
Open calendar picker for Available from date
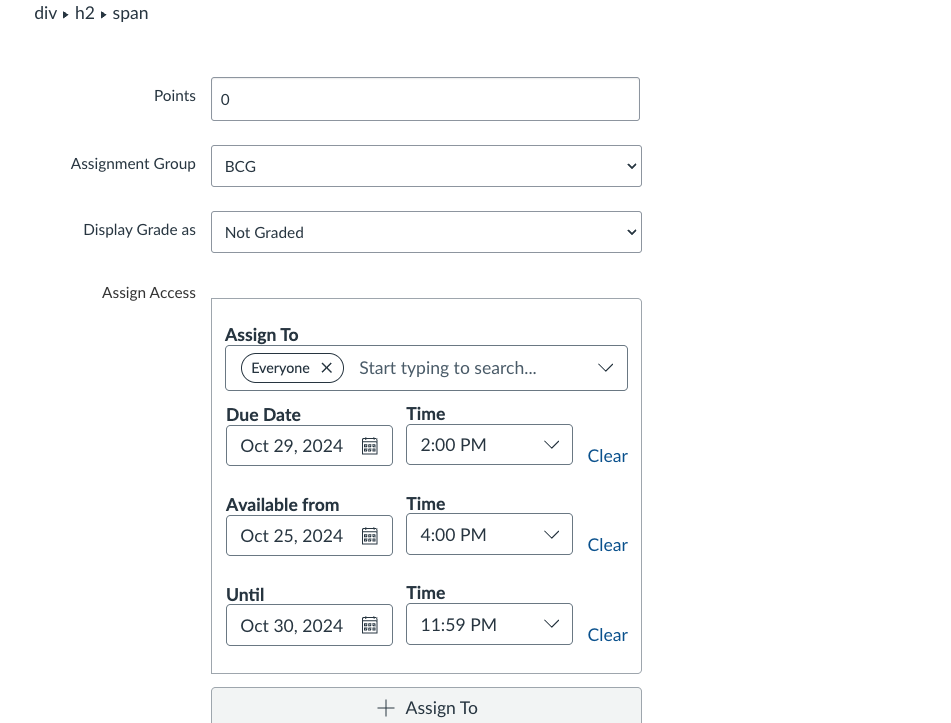pos(369,536)
